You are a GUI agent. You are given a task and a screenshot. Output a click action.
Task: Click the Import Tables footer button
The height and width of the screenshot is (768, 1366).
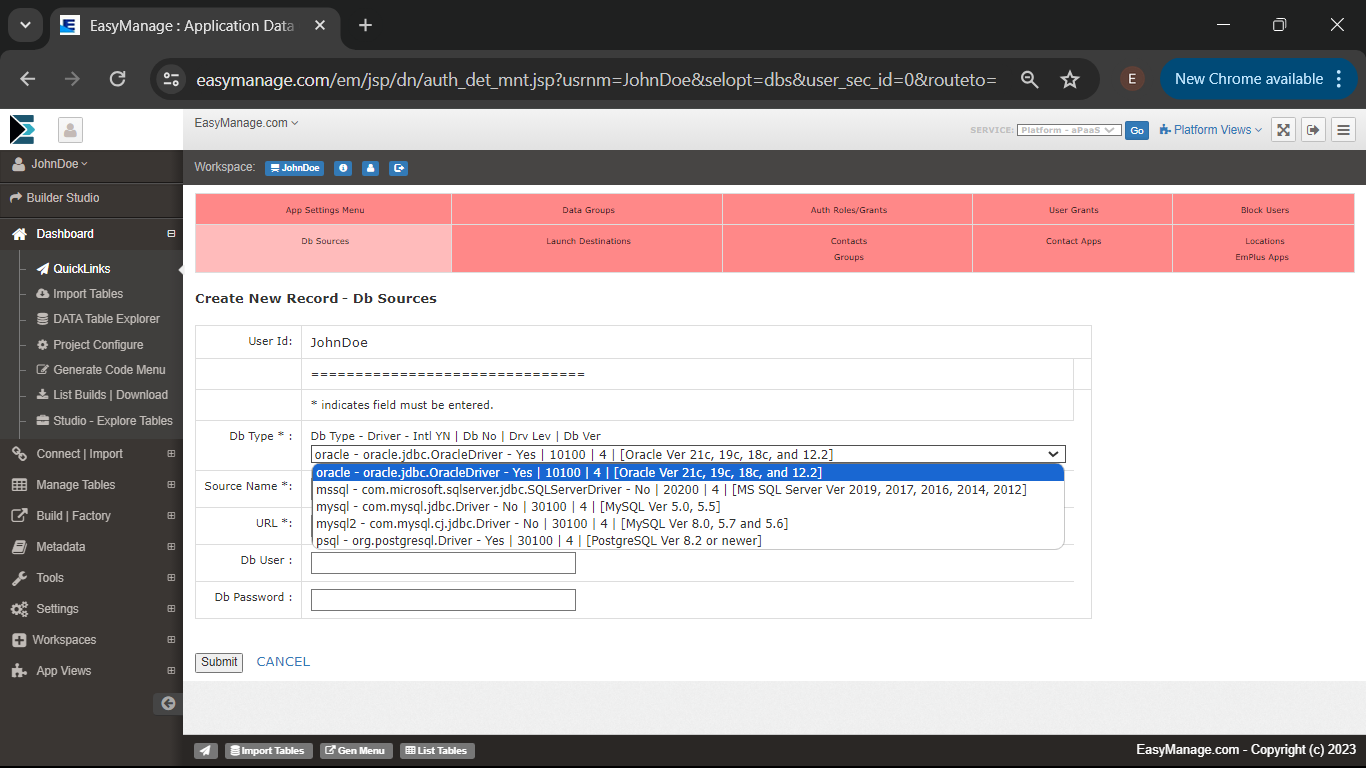(269, 751)
